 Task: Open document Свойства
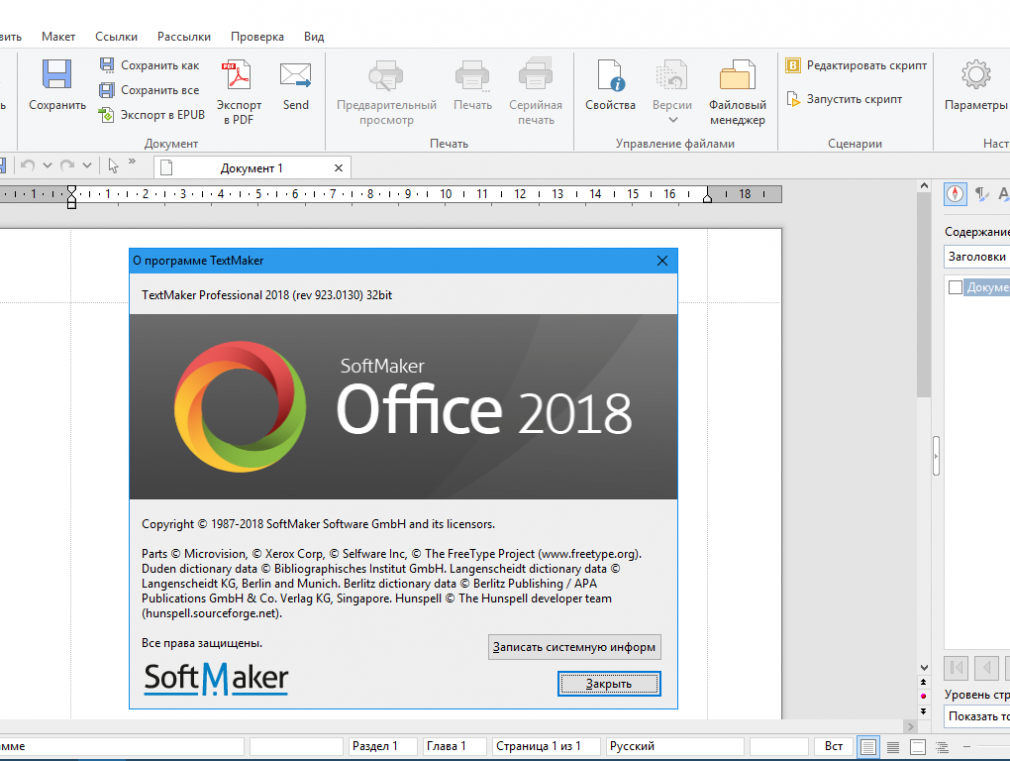[x=610, y=84]
